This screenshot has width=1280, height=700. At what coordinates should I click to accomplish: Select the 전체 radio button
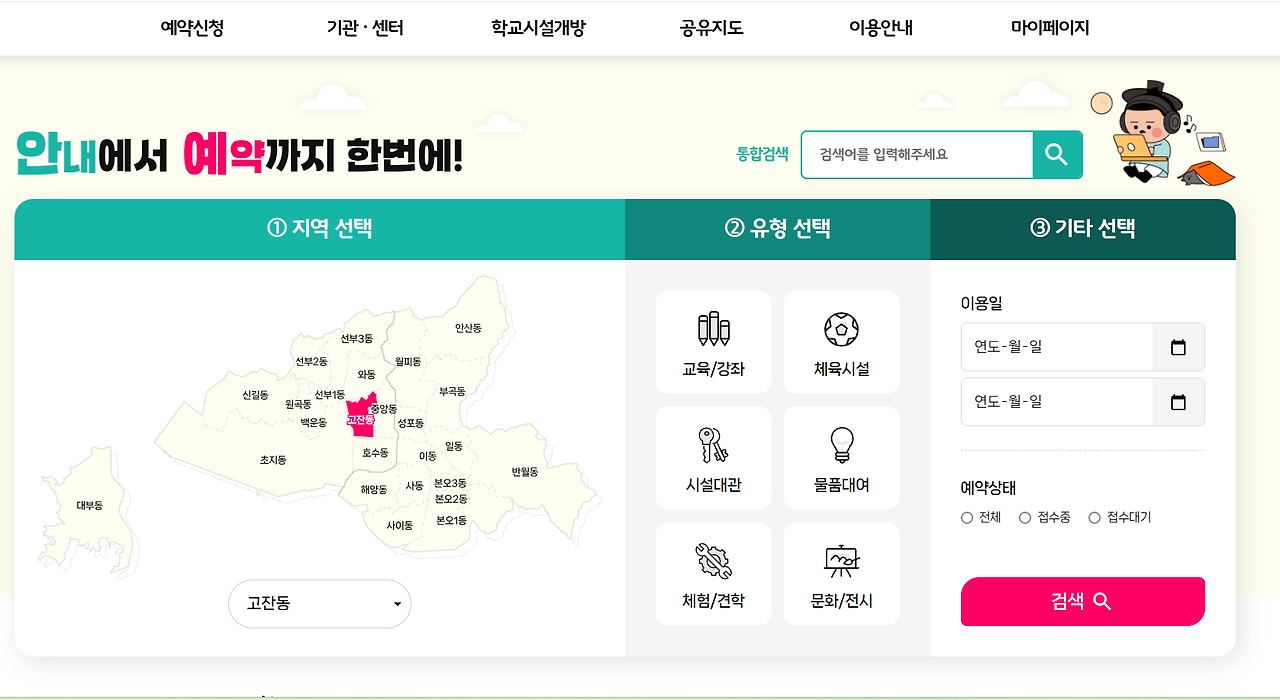point(967,518)
